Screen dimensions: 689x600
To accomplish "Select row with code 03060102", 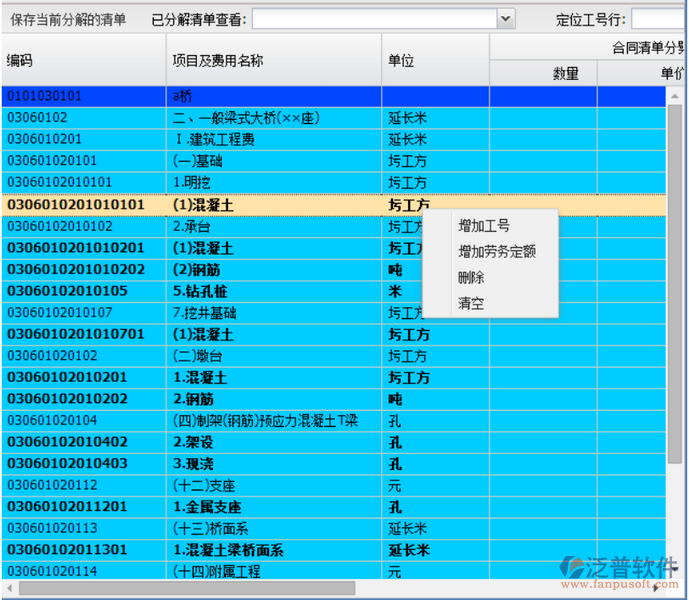I will [x=84, y=118].
